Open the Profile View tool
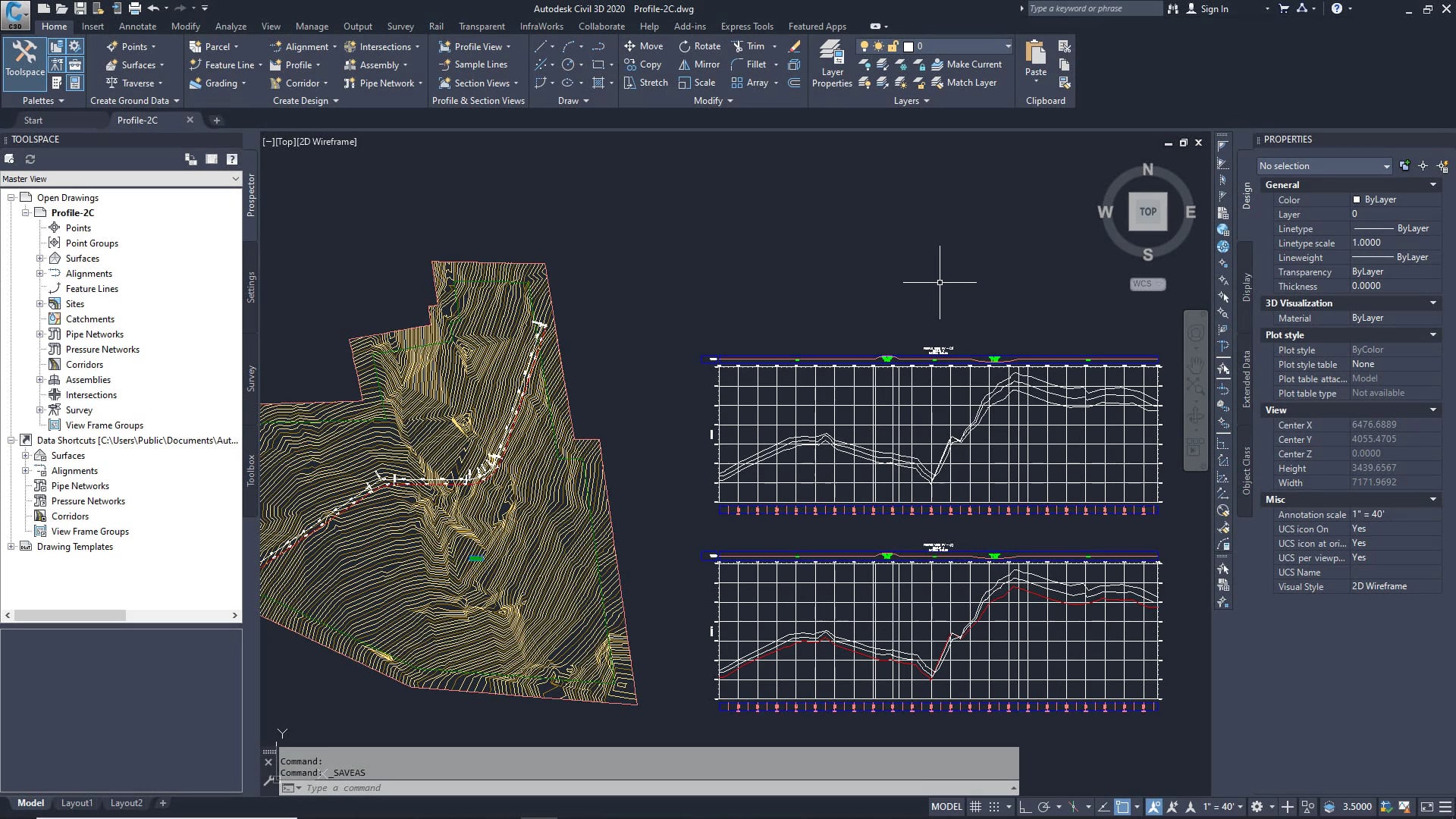Screen dimensions: 1456x819 474,46
